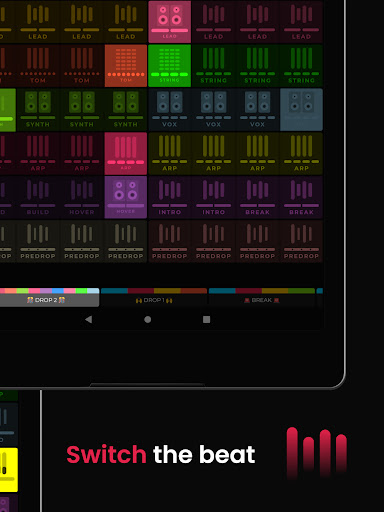Tap the active purple HOVER speaker pad

pyautogui.click(x=126, y=197)
